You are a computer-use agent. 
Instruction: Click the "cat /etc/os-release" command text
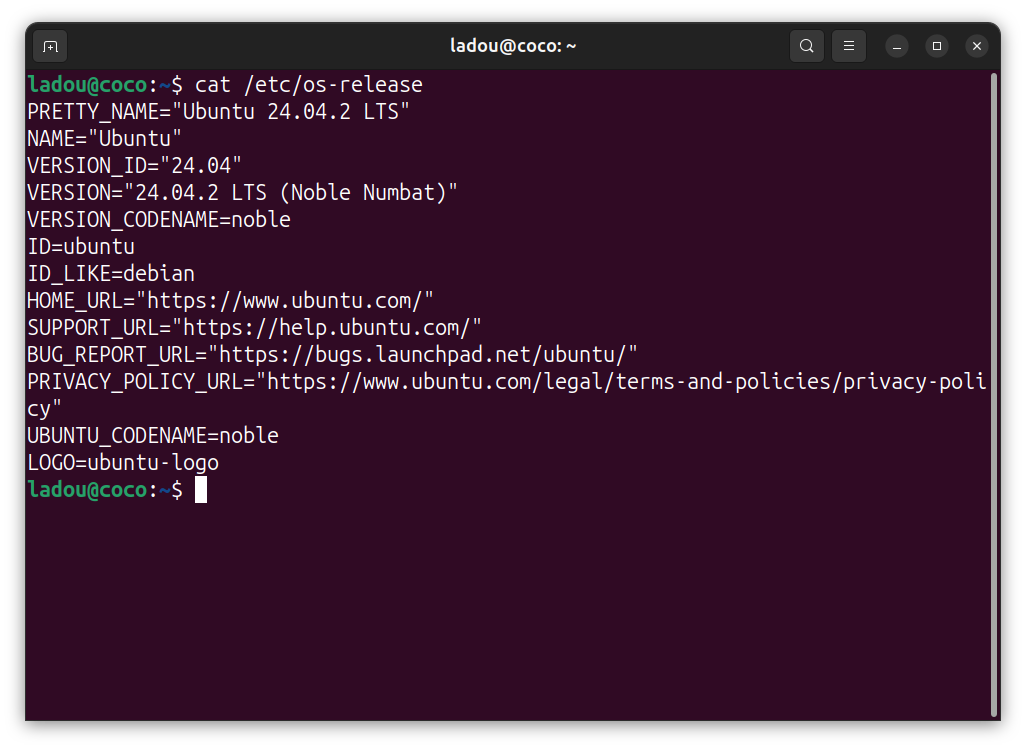[309, 84]
